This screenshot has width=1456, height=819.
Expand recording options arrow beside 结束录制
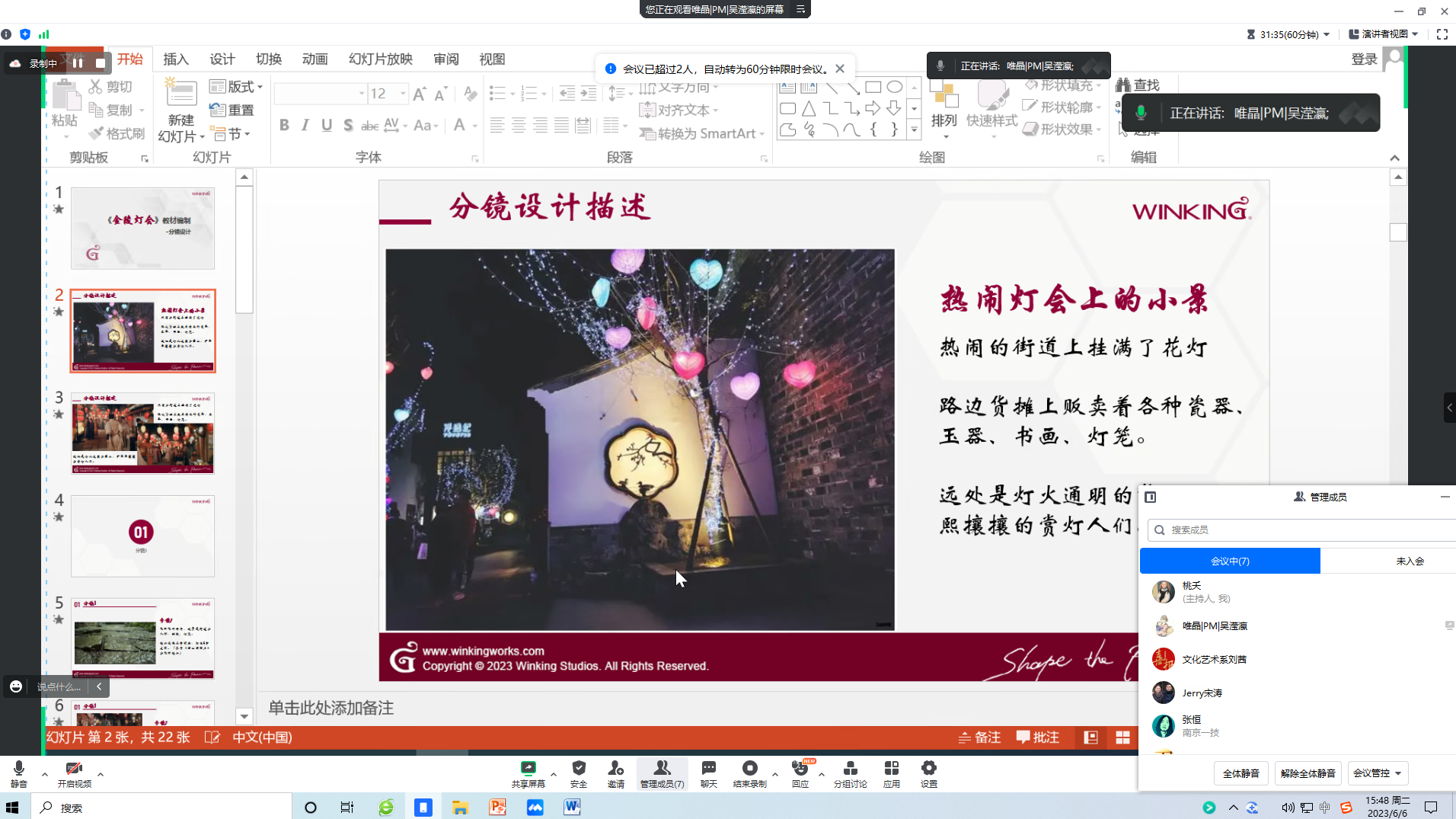pos(775,775)
